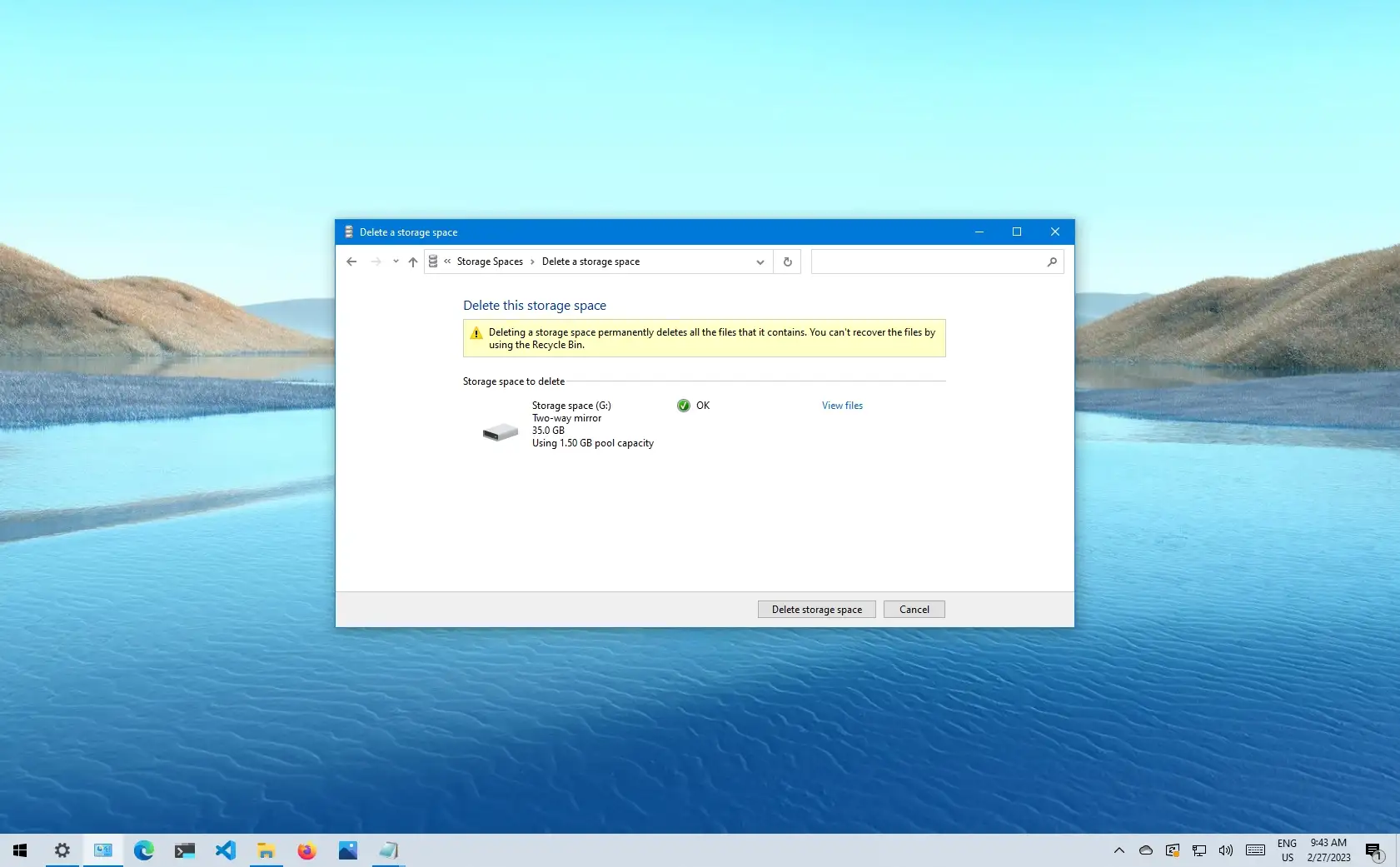
Task: Switch to the ENG US language indicator
Action: point(1286,850)
